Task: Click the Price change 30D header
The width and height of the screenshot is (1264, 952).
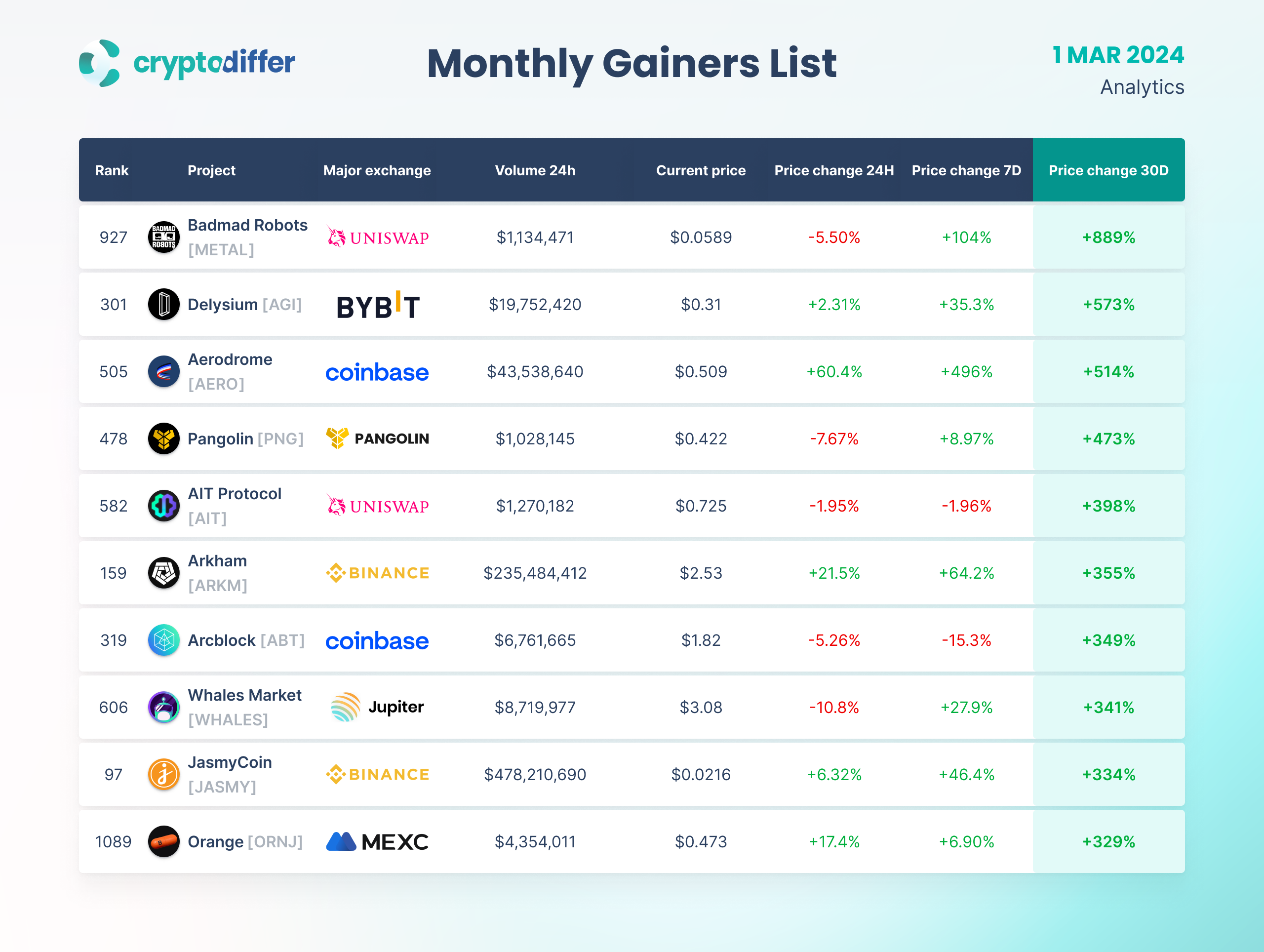Action: point(1108,170)
